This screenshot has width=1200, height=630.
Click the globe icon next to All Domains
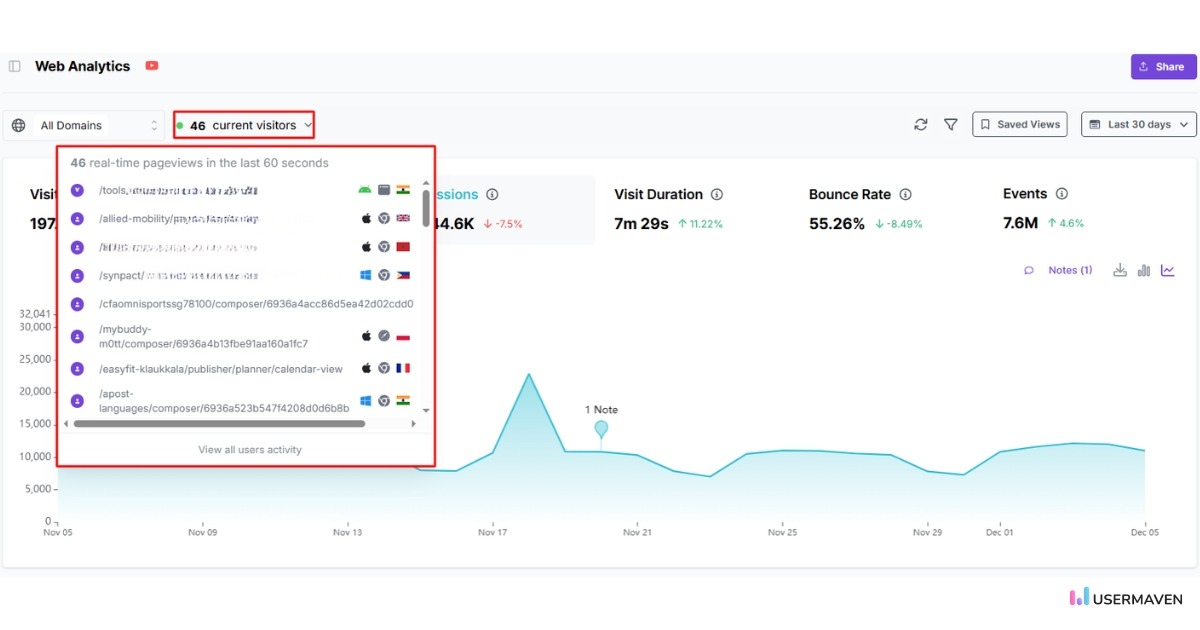pos(17,125)
